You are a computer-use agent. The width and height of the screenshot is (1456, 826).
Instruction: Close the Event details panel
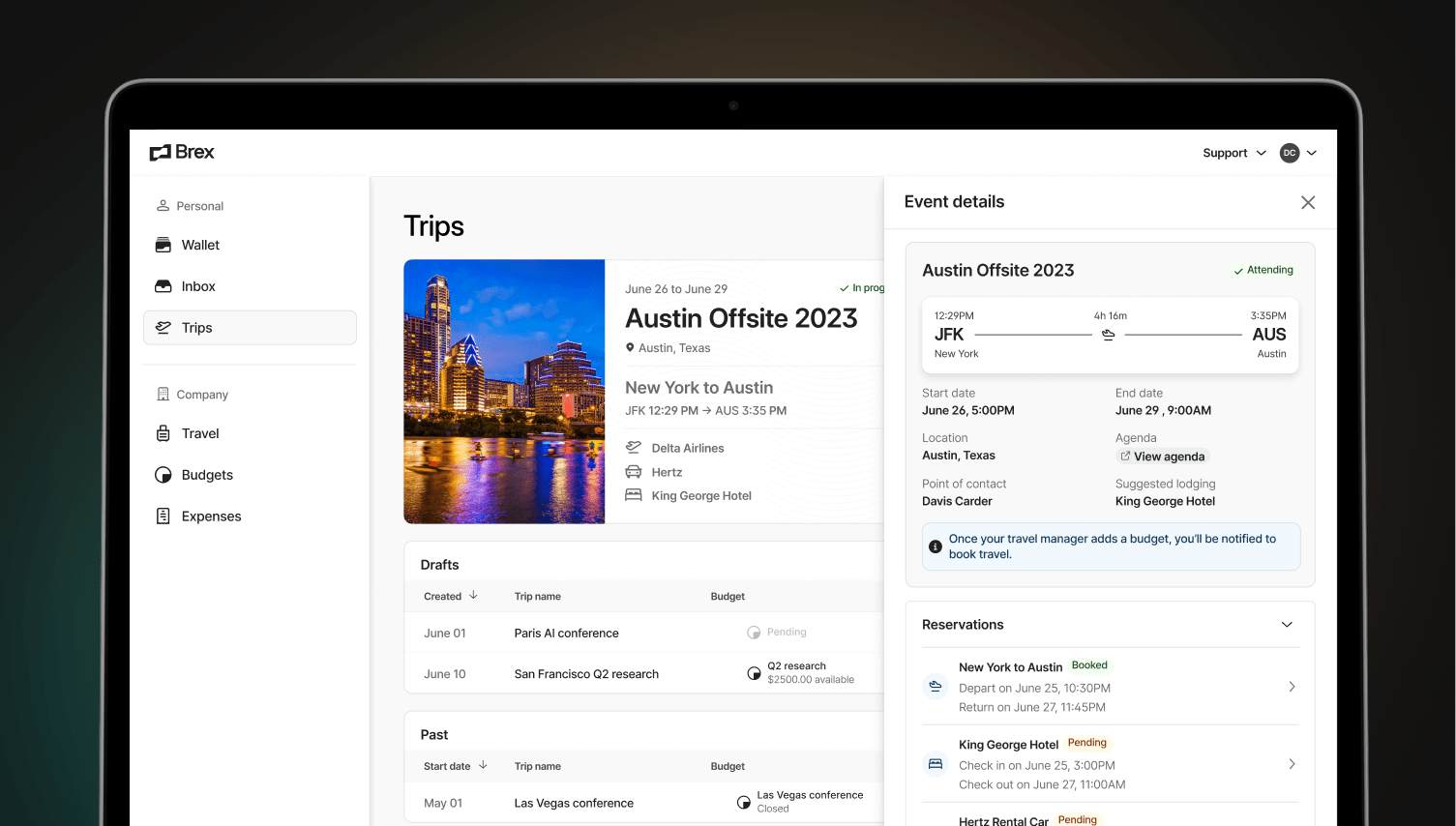click(1307, 202)
